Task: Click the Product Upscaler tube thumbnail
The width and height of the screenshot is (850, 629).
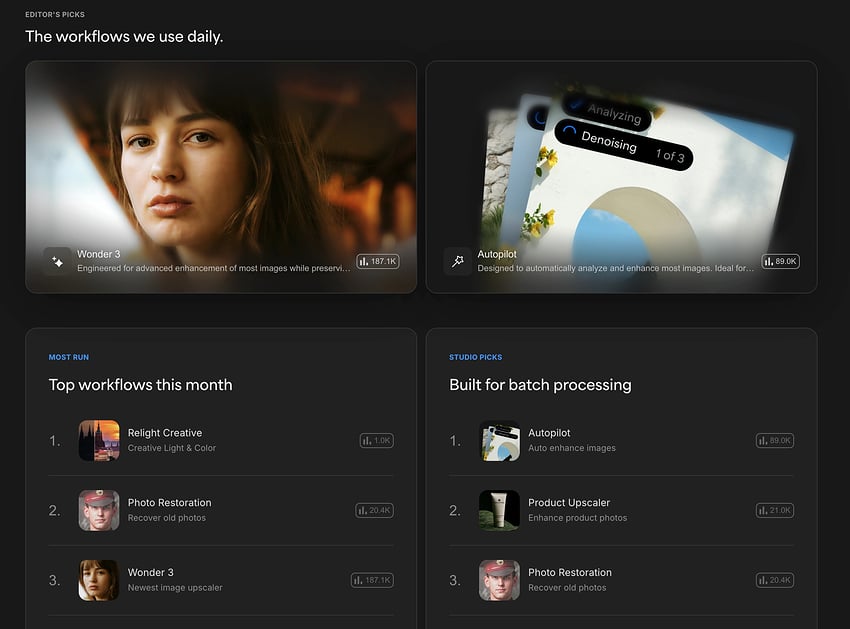Action: click(499, 510)
